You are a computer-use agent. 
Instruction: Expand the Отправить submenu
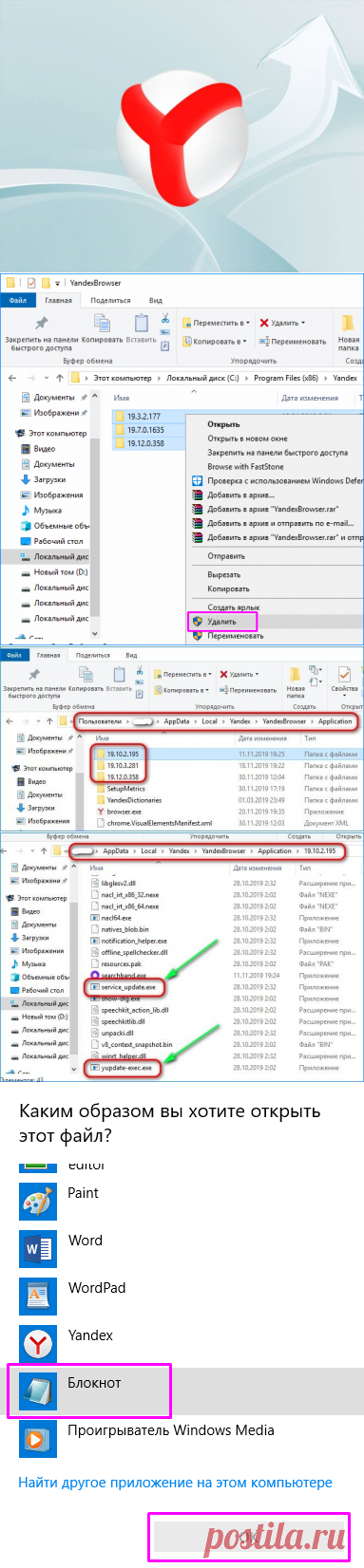click(226, 556)
